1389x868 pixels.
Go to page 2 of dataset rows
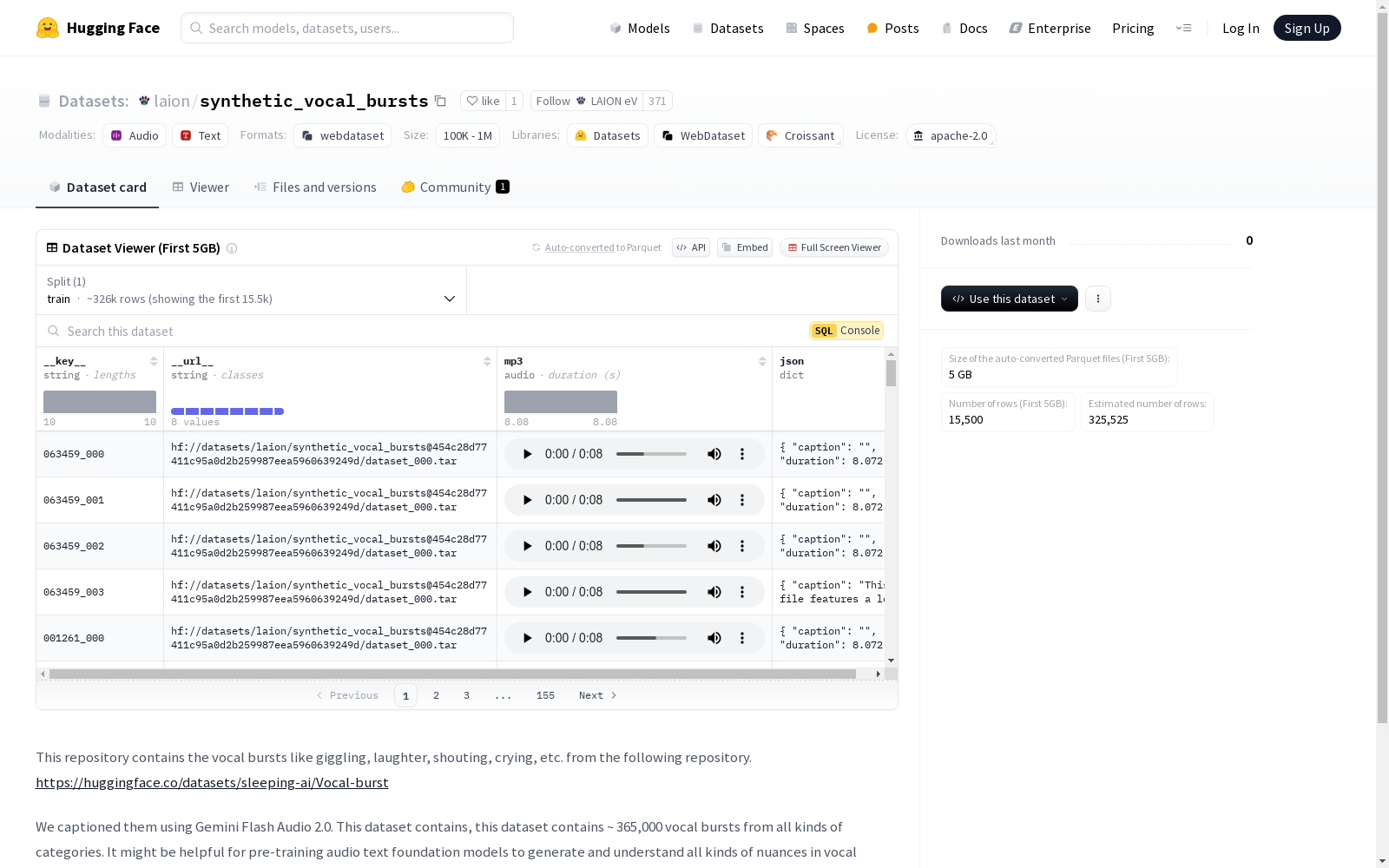[436, 695]
